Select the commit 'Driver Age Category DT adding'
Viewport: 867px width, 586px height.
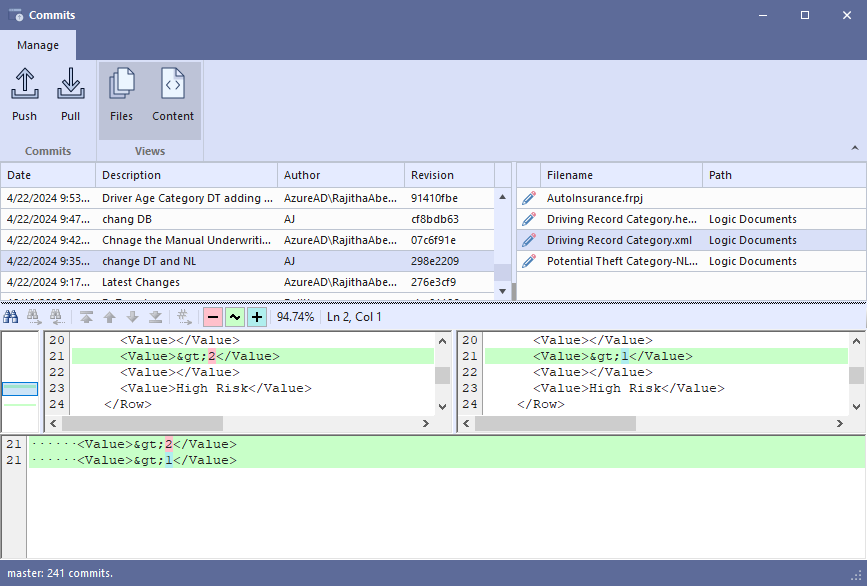coord(247,198)
